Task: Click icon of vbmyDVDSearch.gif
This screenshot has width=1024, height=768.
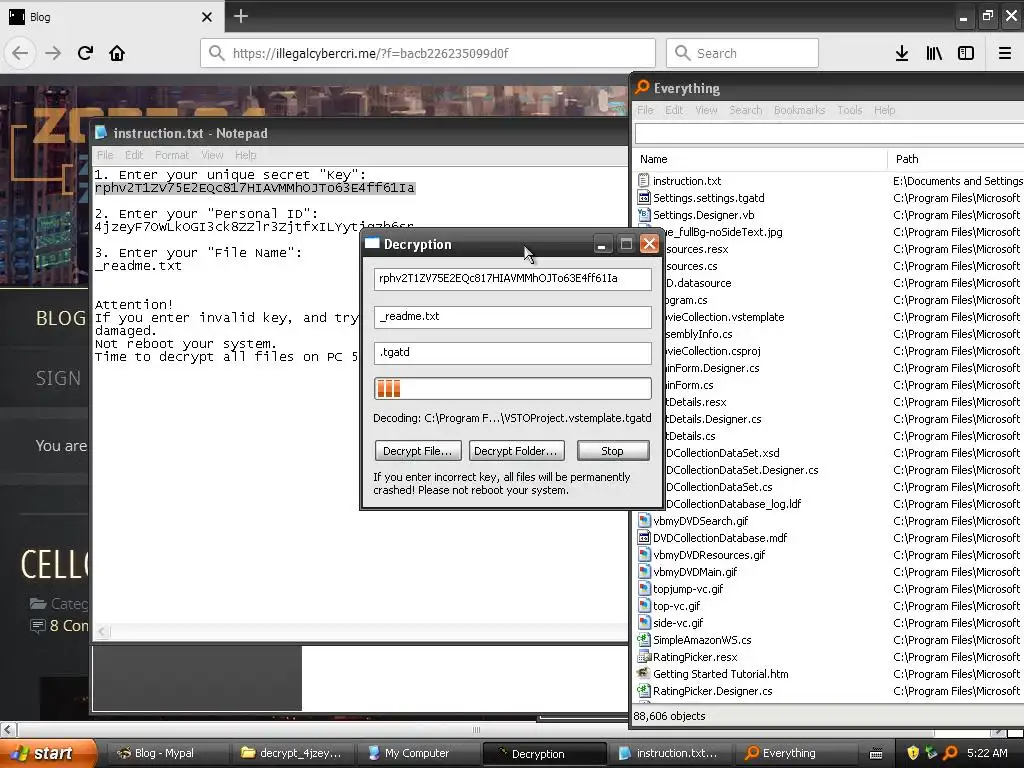Action: click(x=644, y=520)
